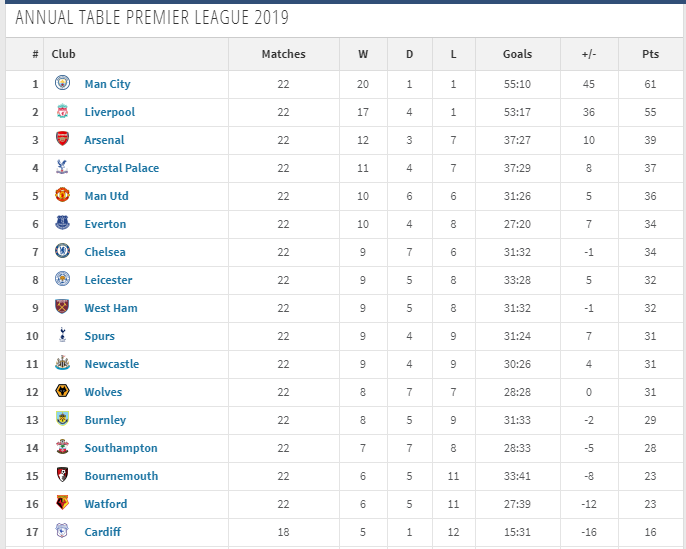686x549 pixels.
Task: Sort table by Goals column header
Action: click(x=517, y=54)
